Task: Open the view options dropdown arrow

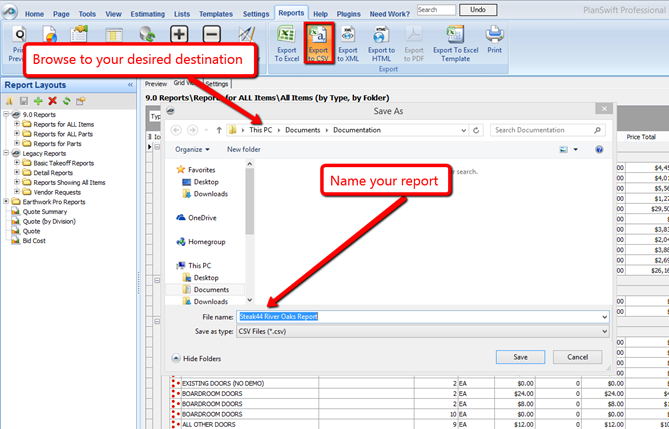Action: 576,149
